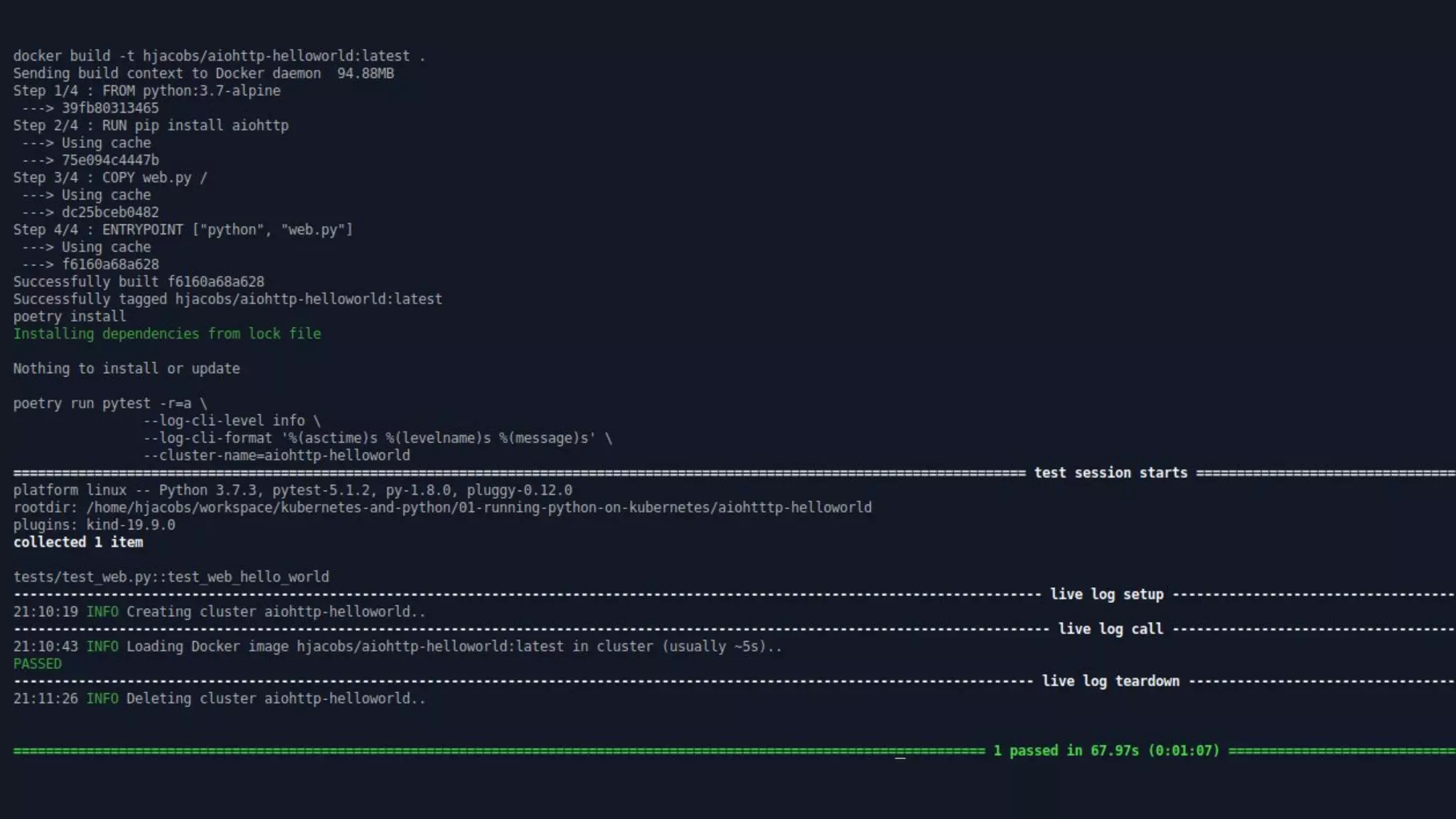Click the 'Nothing to install or update' line

click(x=127, y=369)
